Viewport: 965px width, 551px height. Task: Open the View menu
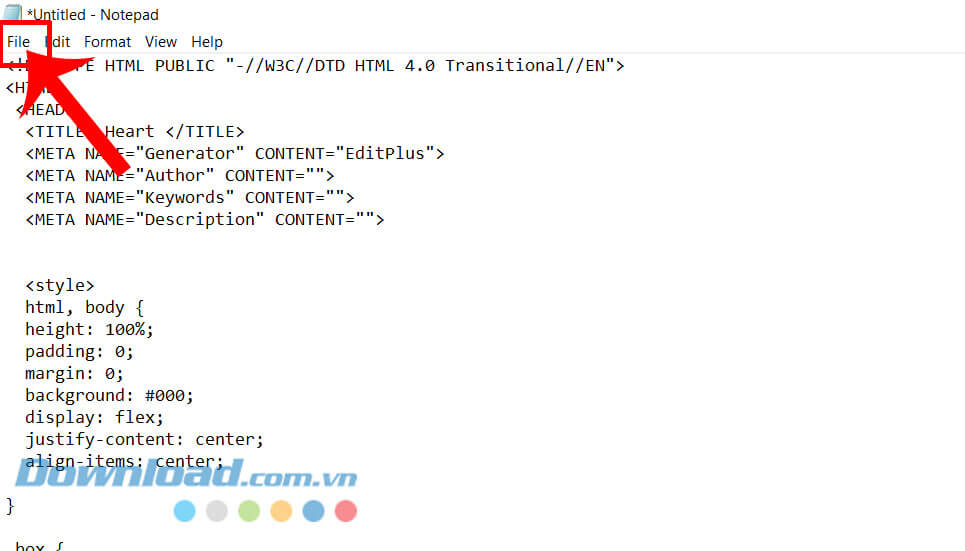pyautogui.click(x=160, y=42)
